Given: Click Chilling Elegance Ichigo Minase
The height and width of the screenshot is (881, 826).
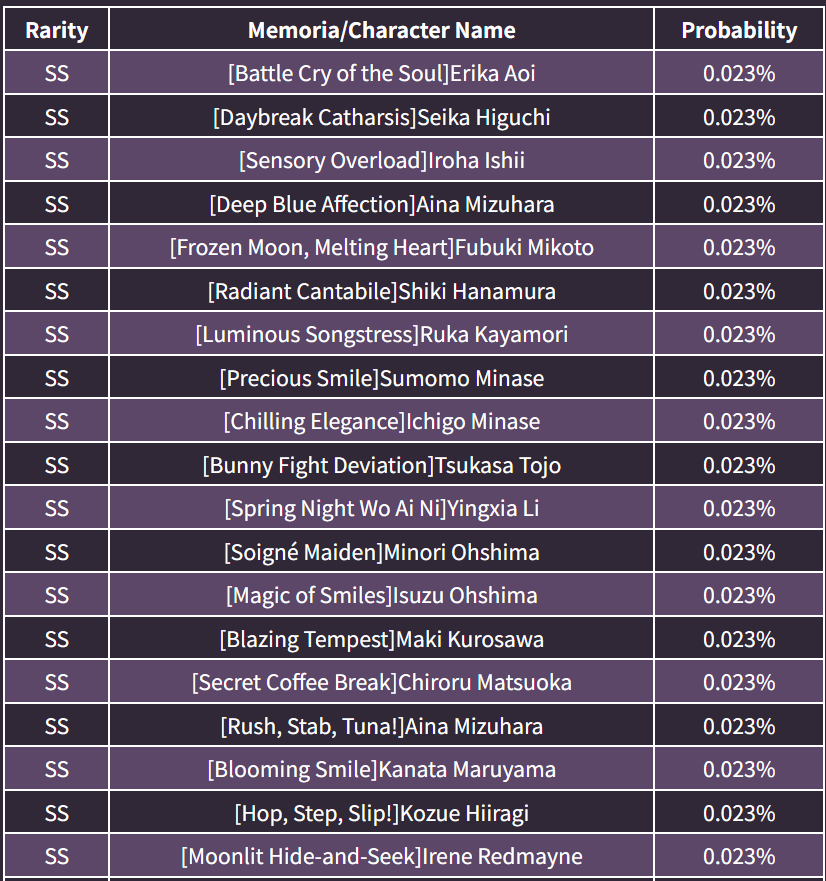Looking at the screenshot, I should [x=381, y=421].
